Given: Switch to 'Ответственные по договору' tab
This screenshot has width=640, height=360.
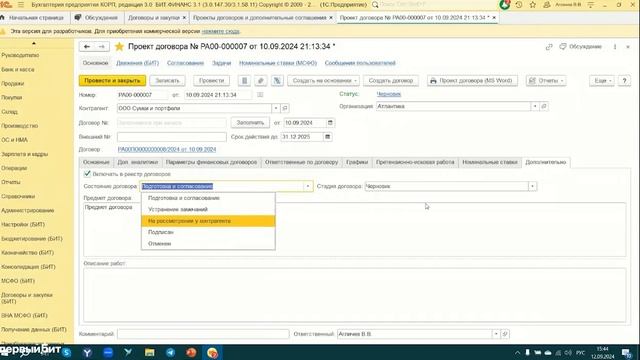Looking at the screenshot, I should point(301,162).
